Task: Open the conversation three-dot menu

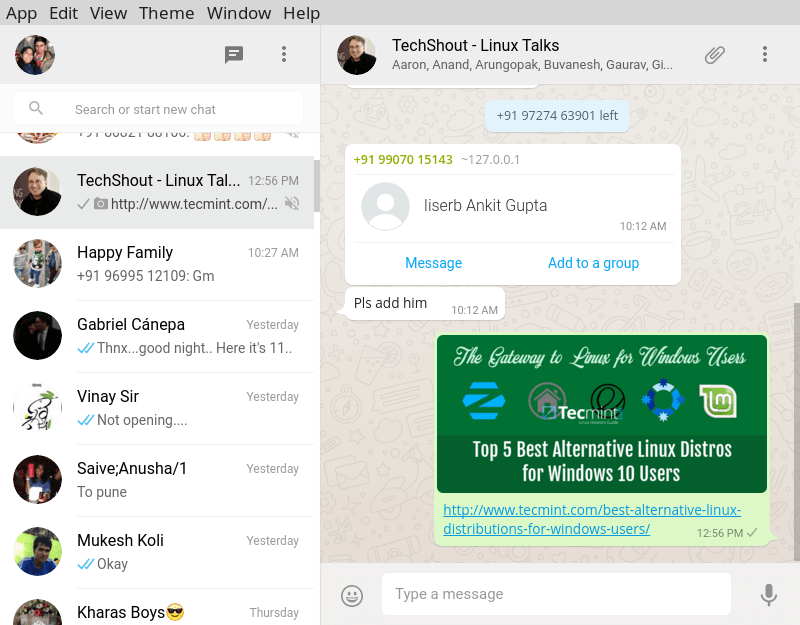Action: (x=764, y=54)
